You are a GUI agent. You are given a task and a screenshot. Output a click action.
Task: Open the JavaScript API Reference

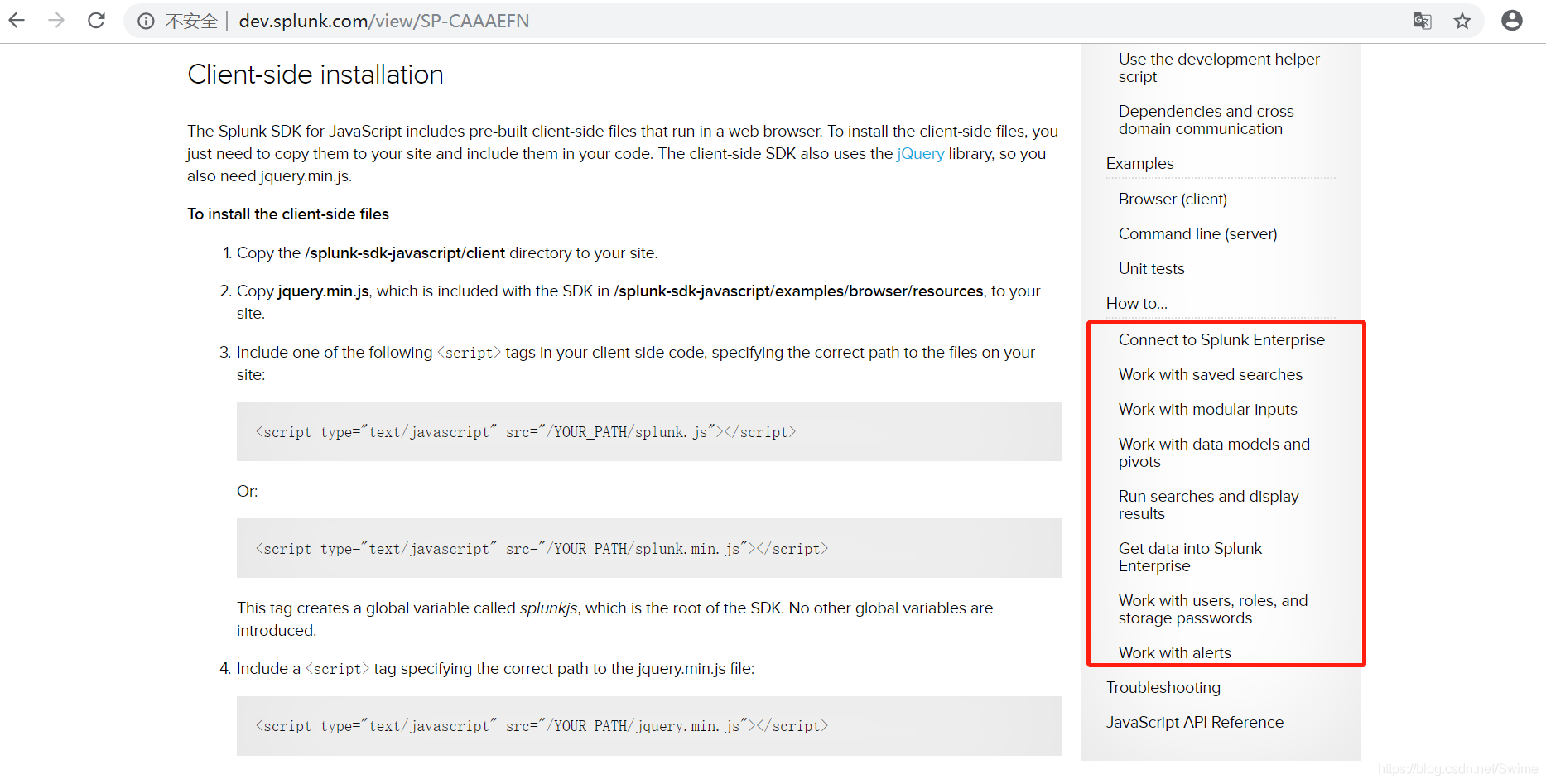coord(1195,722)
